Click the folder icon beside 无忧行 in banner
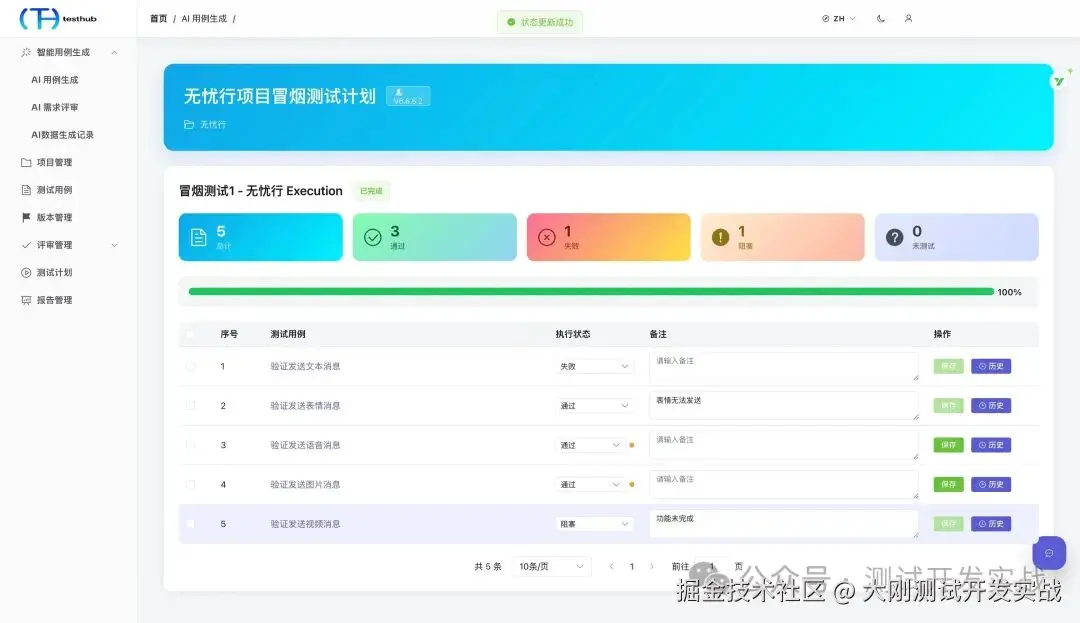 pos(189,125)
